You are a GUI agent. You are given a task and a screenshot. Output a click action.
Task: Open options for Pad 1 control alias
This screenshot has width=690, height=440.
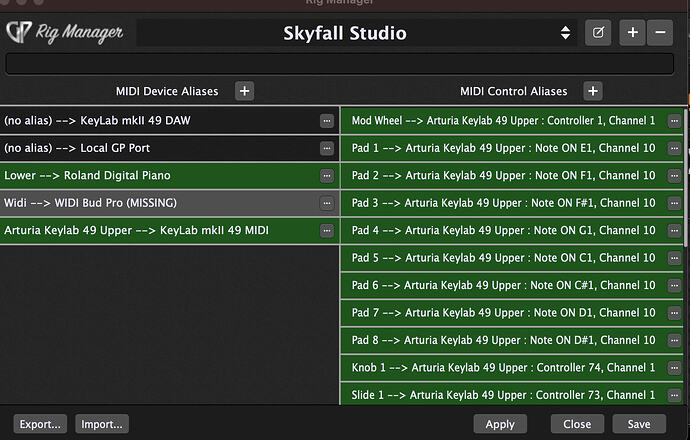click(674, 148)
